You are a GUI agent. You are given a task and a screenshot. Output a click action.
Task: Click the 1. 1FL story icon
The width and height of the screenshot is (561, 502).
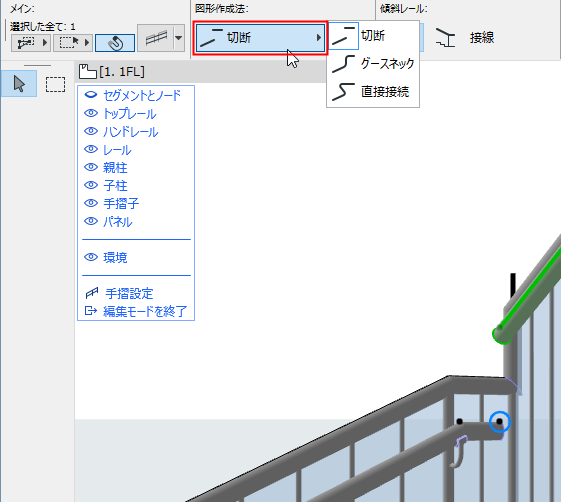pyautogui.click(x=88, y=72)
